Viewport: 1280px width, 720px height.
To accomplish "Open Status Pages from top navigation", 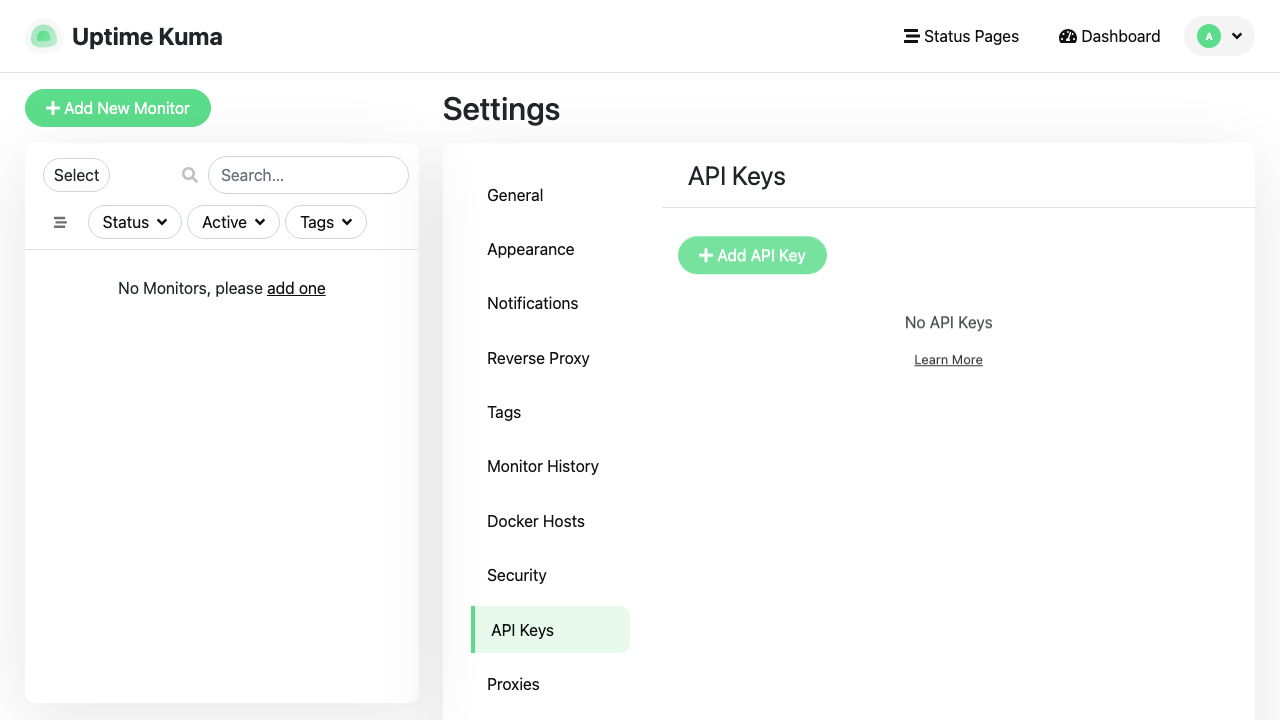I will pyautogui.click(x=961, y=36).
